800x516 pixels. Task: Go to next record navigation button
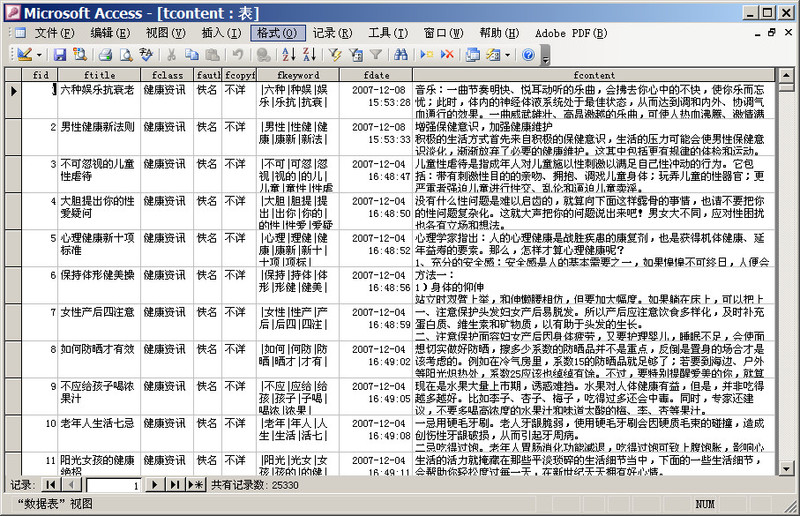click(x=154, y=484)
